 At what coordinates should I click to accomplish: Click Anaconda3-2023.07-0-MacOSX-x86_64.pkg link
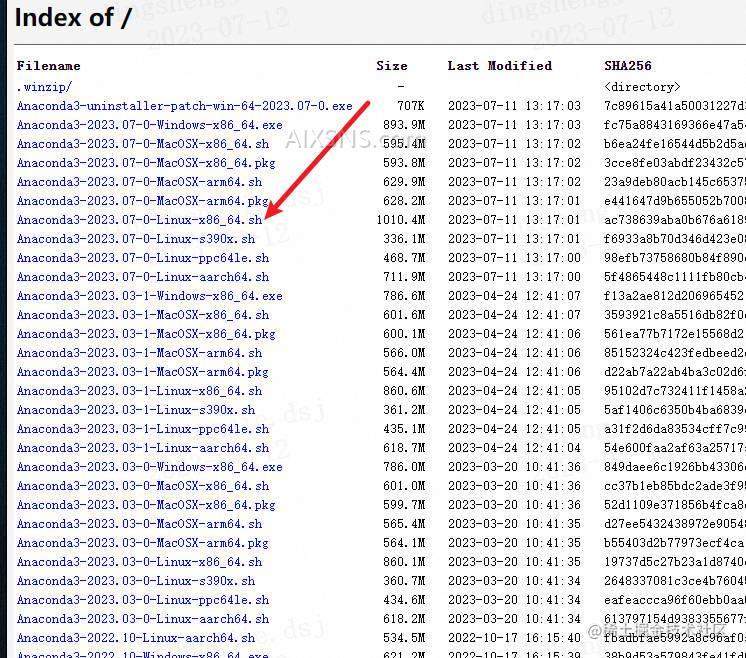click(x=146, y=163)
